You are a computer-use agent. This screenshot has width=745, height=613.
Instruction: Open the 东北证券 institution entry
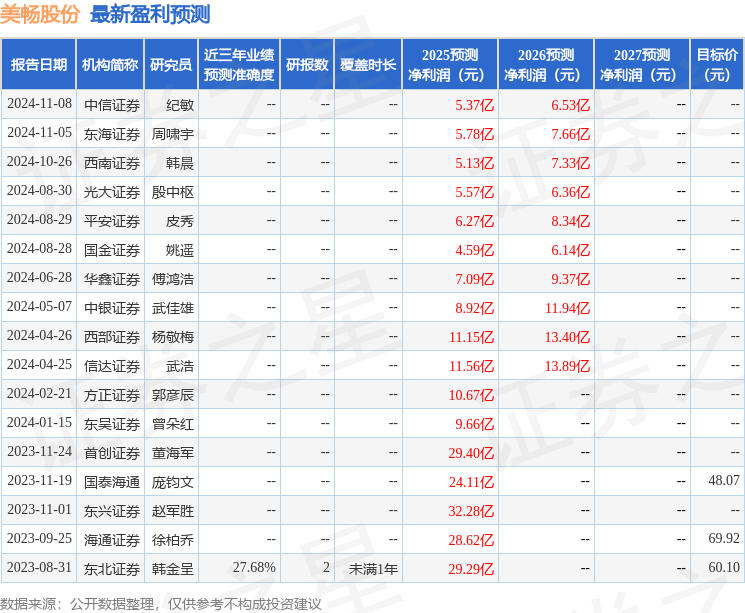(112, 568)
